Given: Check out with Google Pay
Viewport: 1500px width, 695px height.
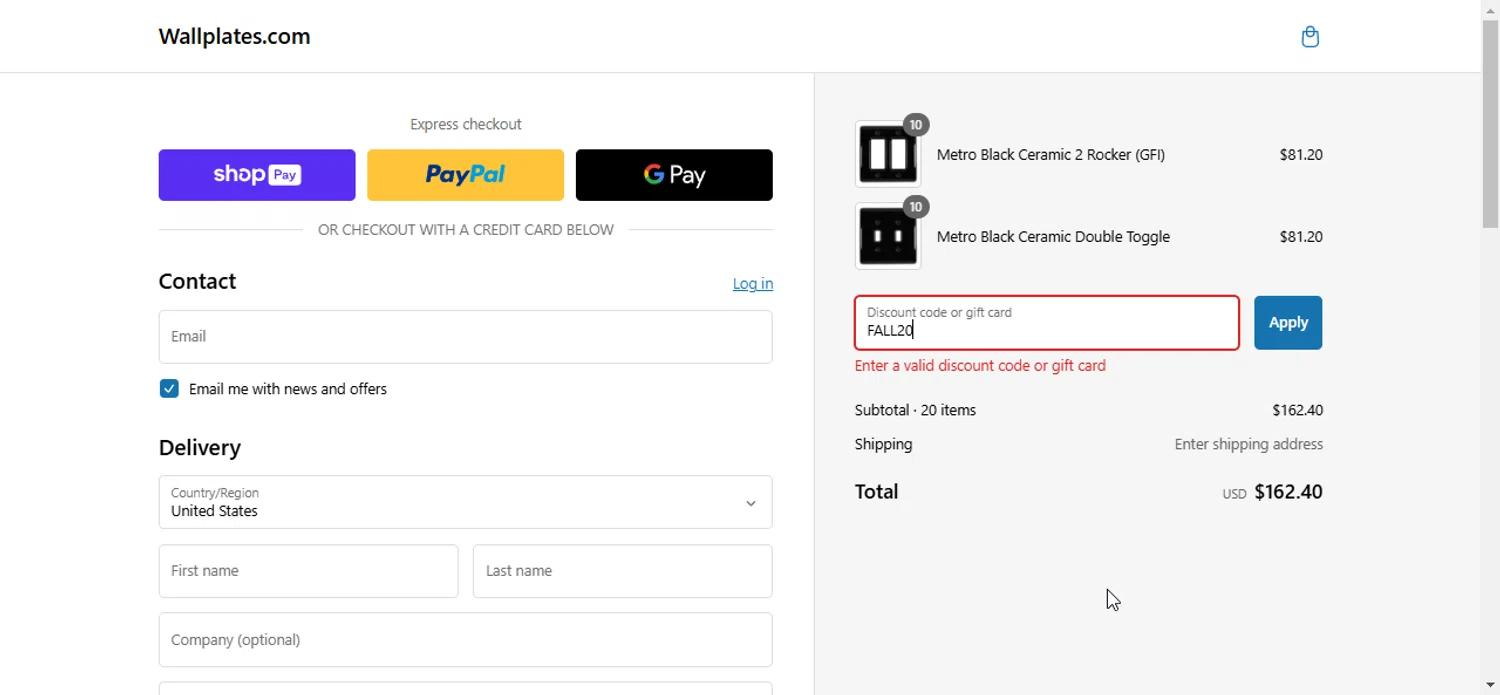Looking at the screenshot, I should click(674, 175).
